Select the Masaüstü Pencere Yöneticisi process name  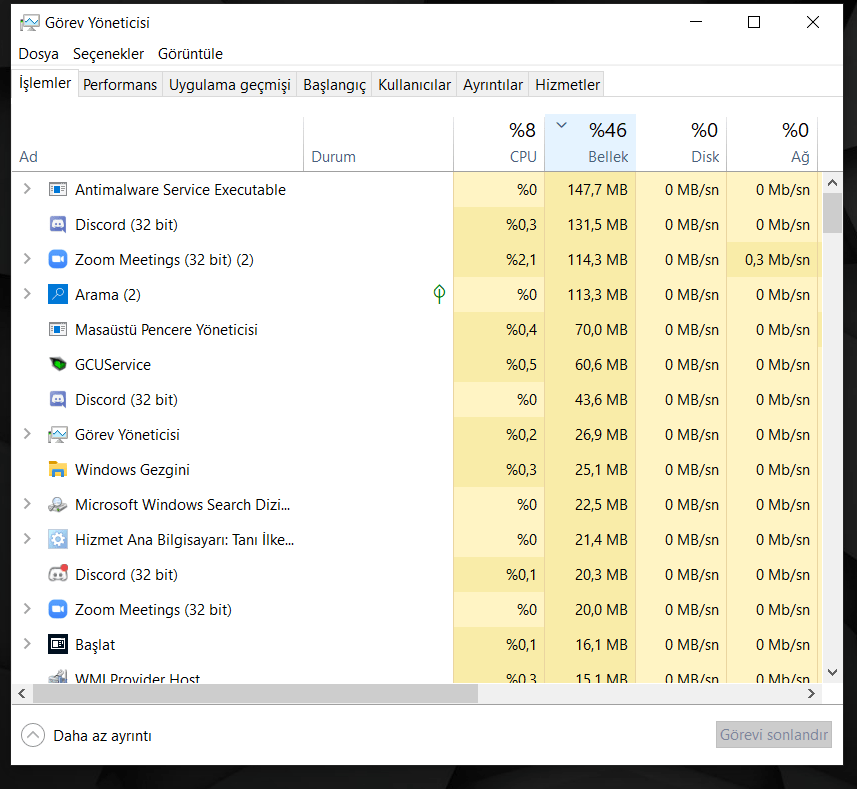coord(166,329)
